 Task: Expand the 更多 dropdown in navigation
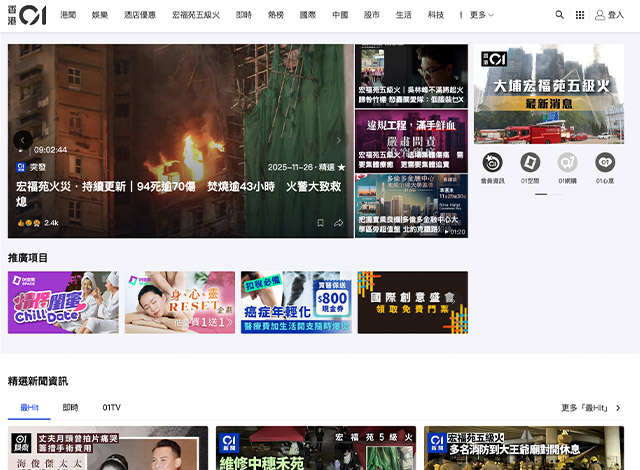pos(480,15)
